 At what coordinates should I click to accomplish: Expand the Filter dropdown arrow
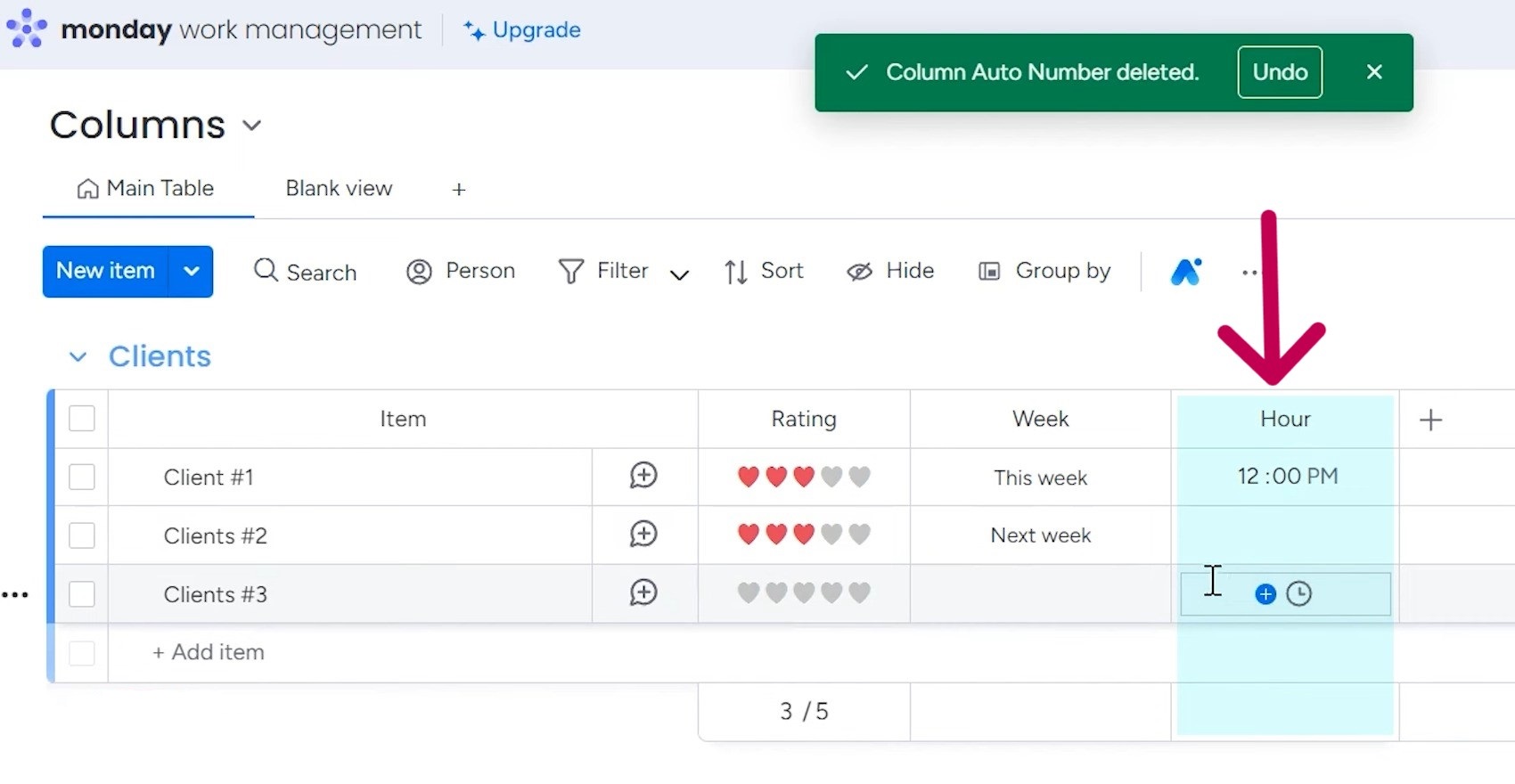click(679, 274)
